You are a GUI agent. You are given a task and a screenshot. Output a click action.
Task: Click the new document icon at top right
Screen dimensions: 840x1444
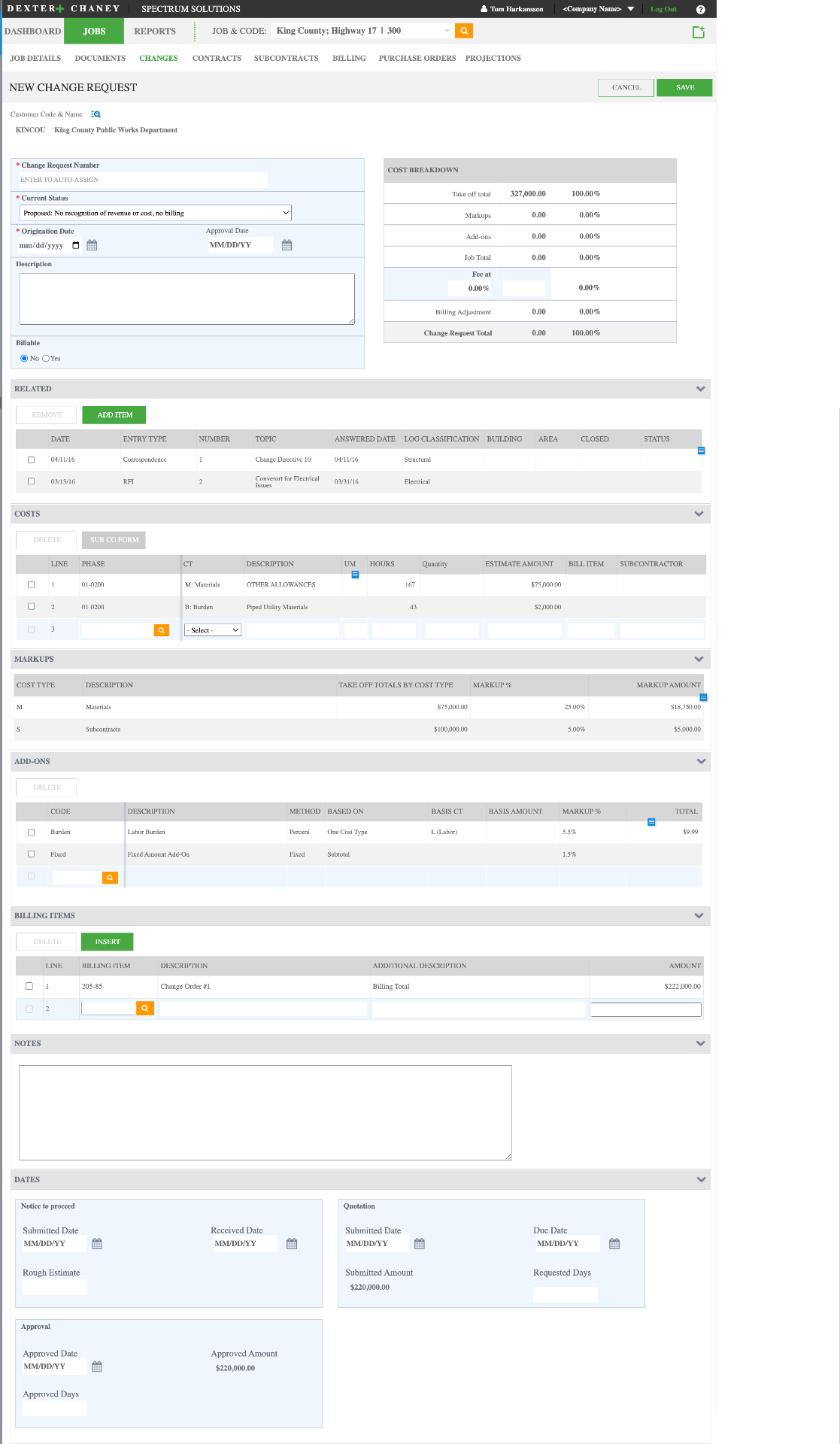tap(698, 32)
